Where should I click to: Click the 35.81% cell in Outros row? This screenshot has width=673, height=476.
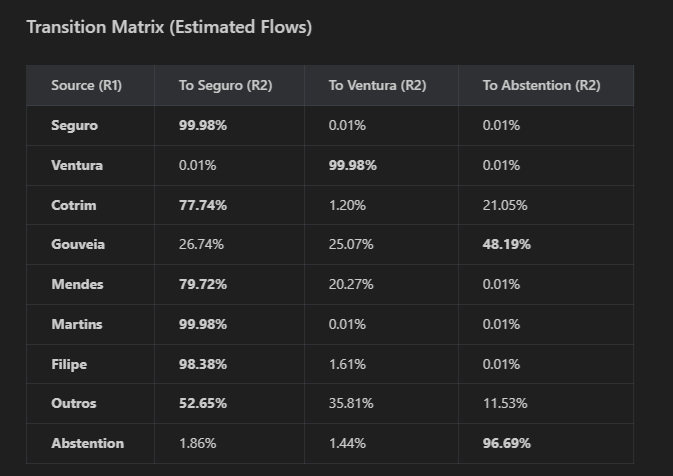351,403
